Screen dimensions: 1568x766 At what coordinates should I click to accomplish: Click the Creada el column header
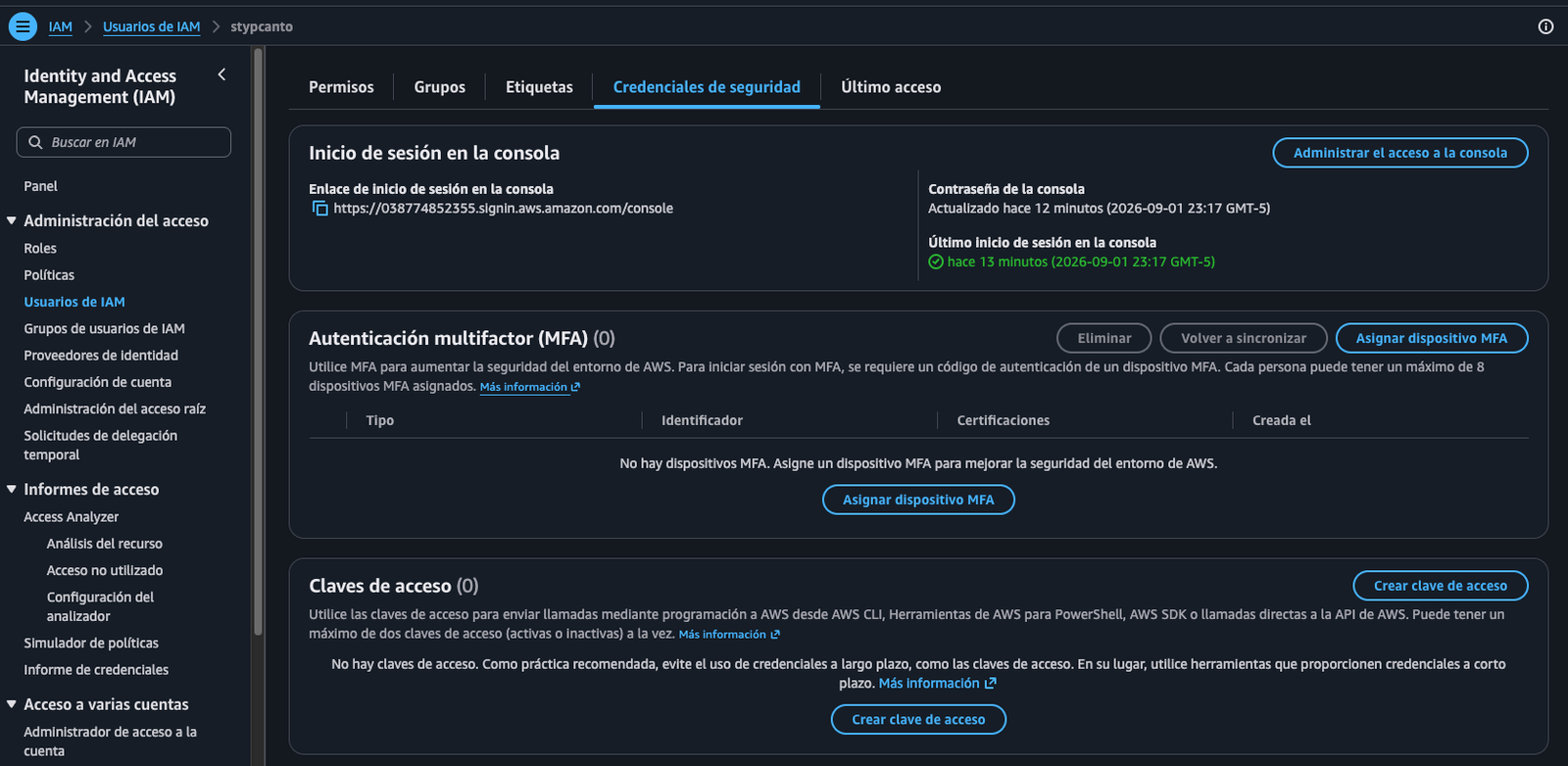coord(1281,420)
